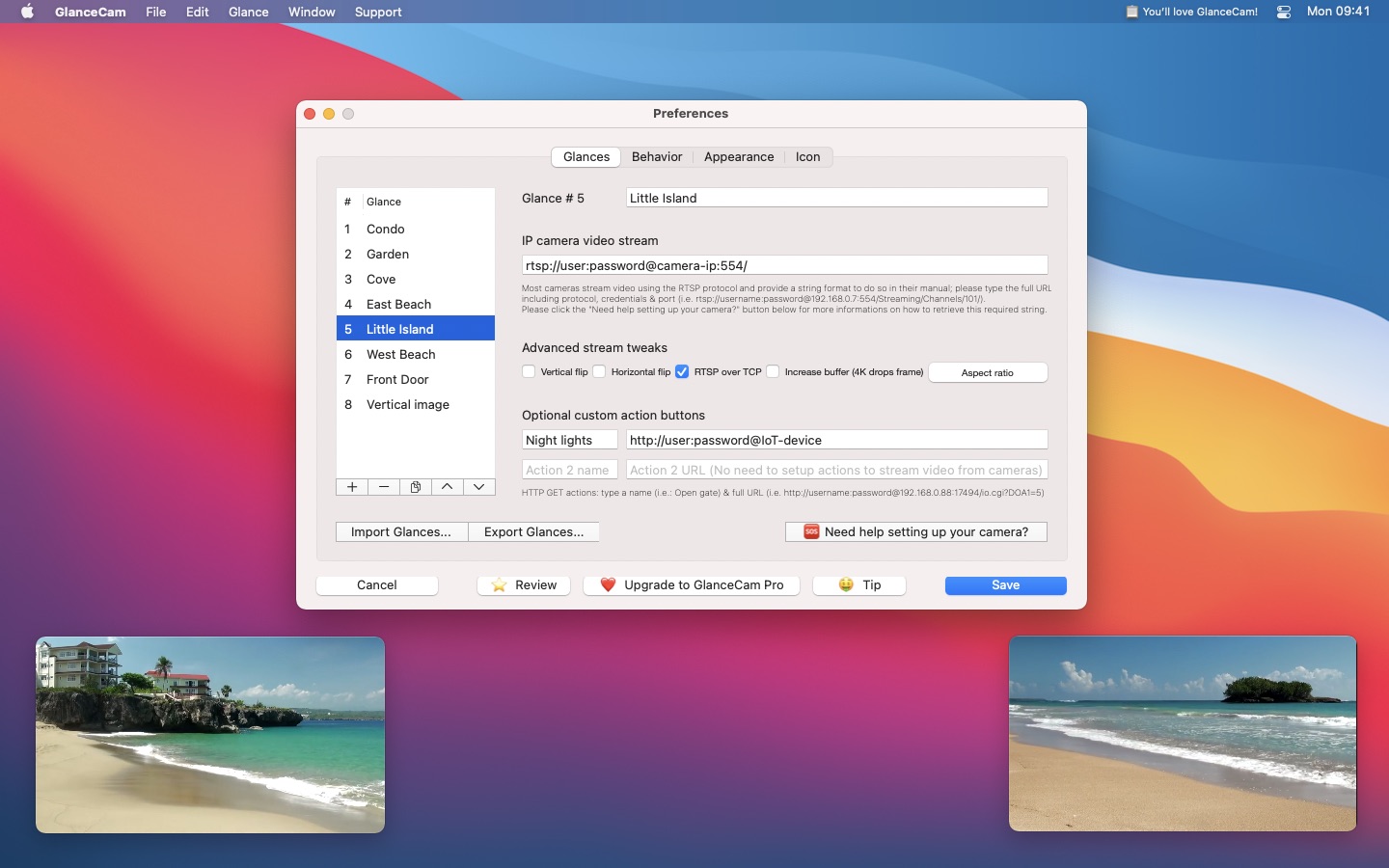Click the island beach camera thumbnail

pos(1183,734)
